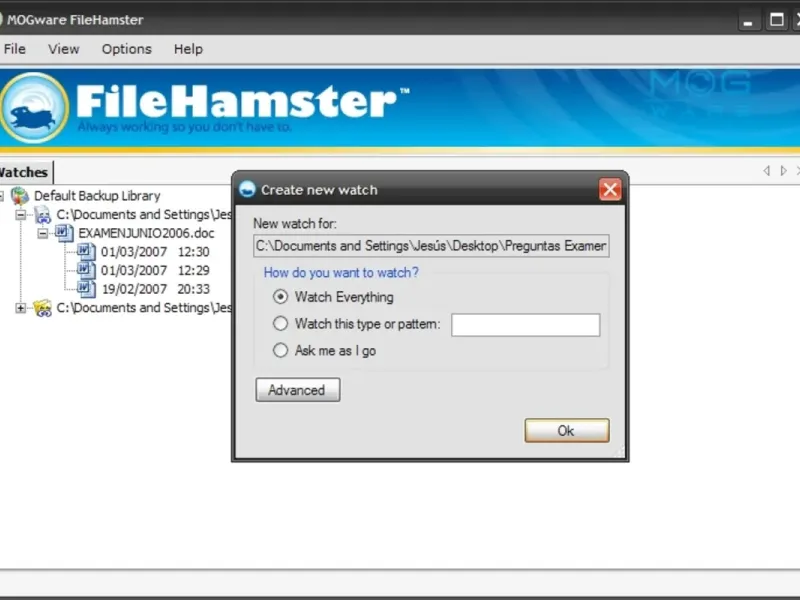This screenshot has width=800, height=600.
Task: Close the Create new watch dialog
Action: pyautogui.click(x=610, y=190)
